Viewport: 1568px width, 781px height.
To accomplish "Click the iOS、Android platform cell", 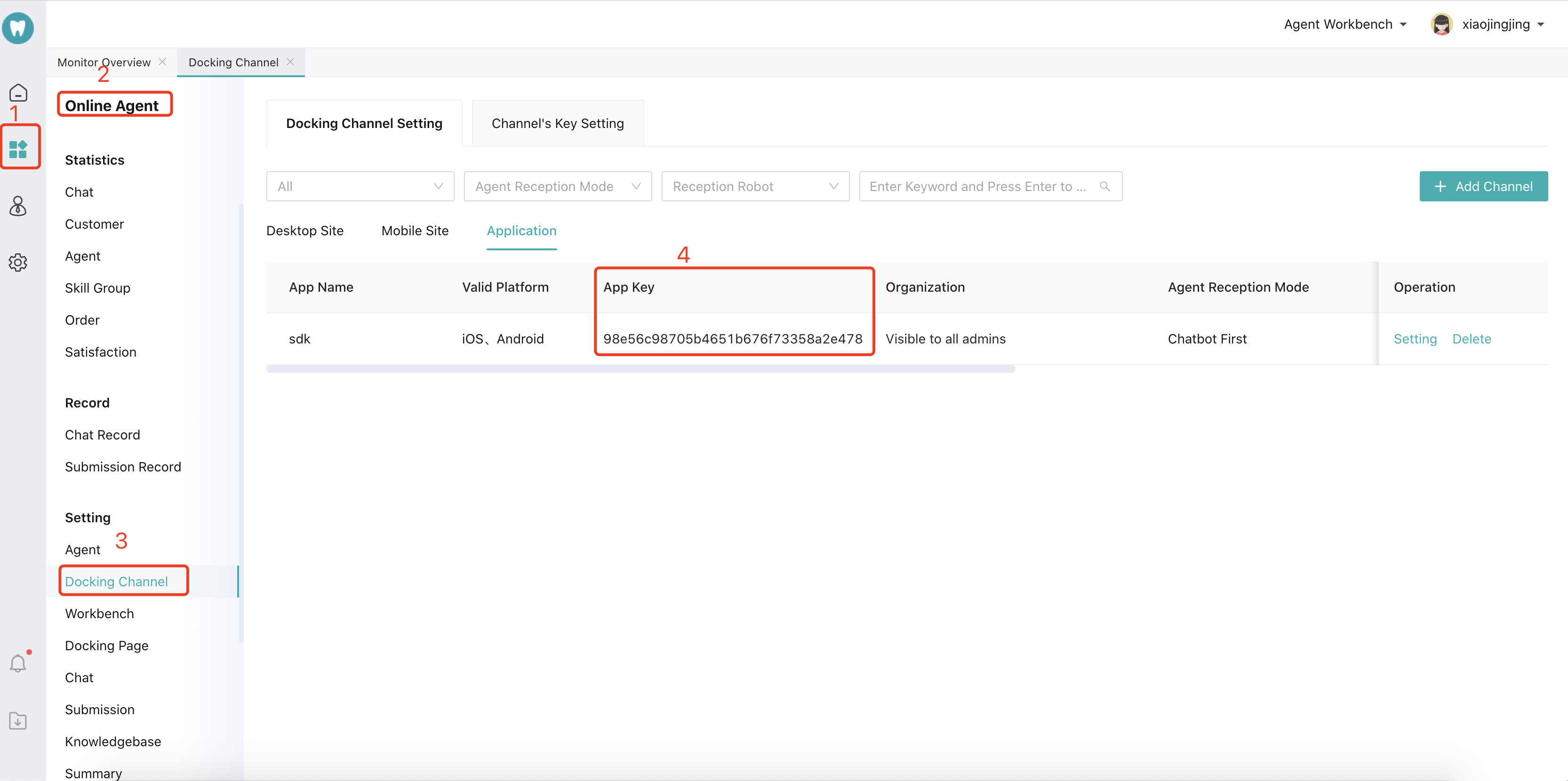I will point(503,339).
